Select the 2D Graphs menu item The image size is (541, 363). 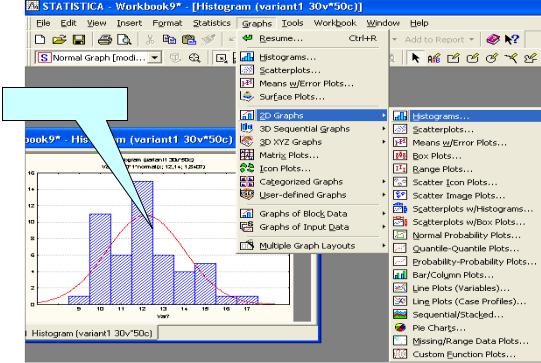[313, 115]
